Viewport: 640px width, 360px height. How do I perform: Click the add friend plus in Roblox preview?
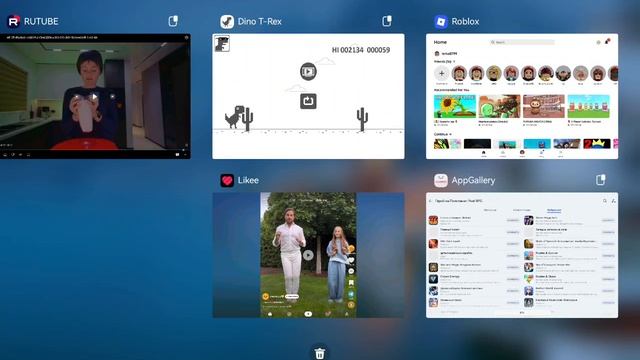(x=441, y=73)
